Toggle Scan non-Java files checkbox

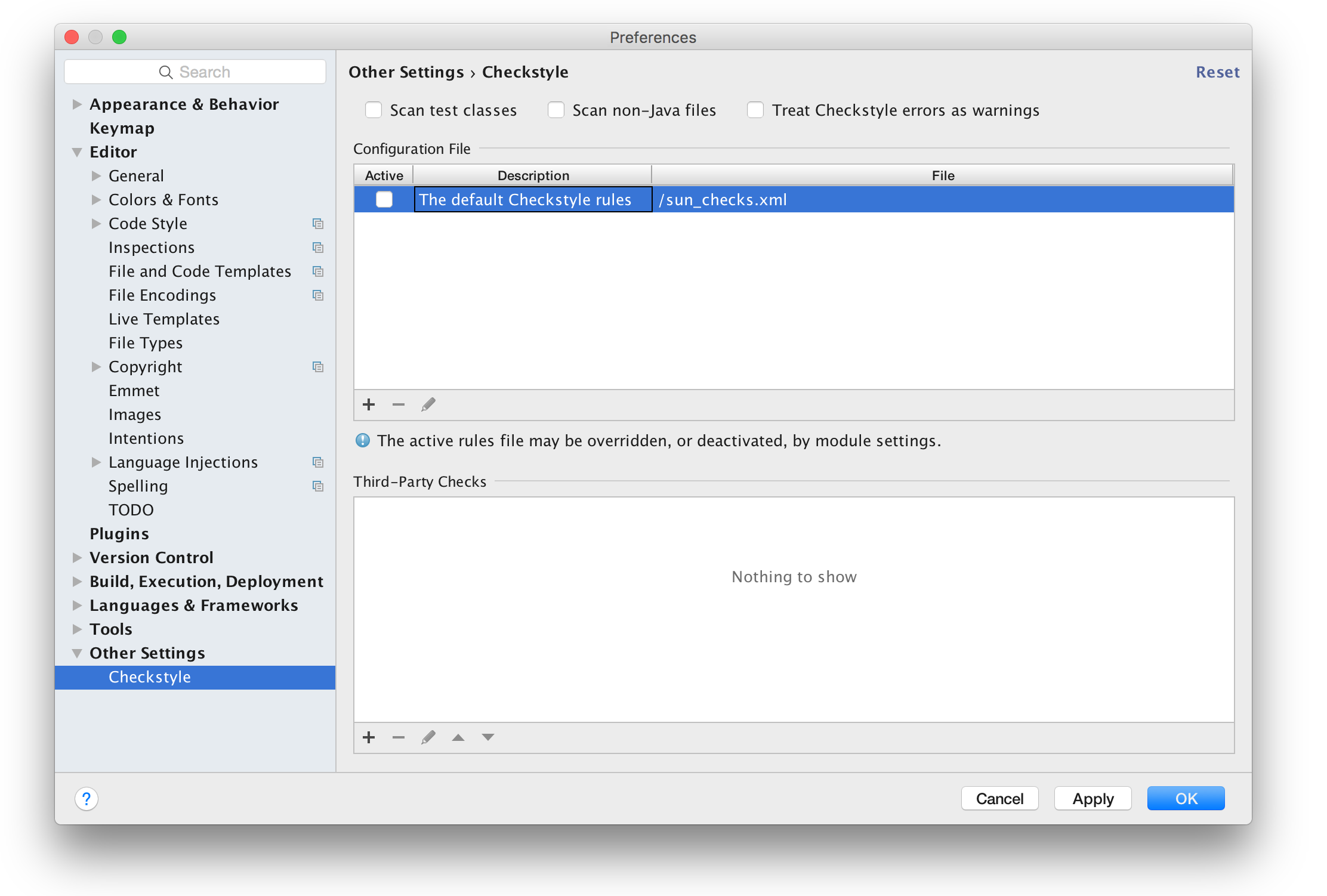pyautogui.click(x=556, y=110)
